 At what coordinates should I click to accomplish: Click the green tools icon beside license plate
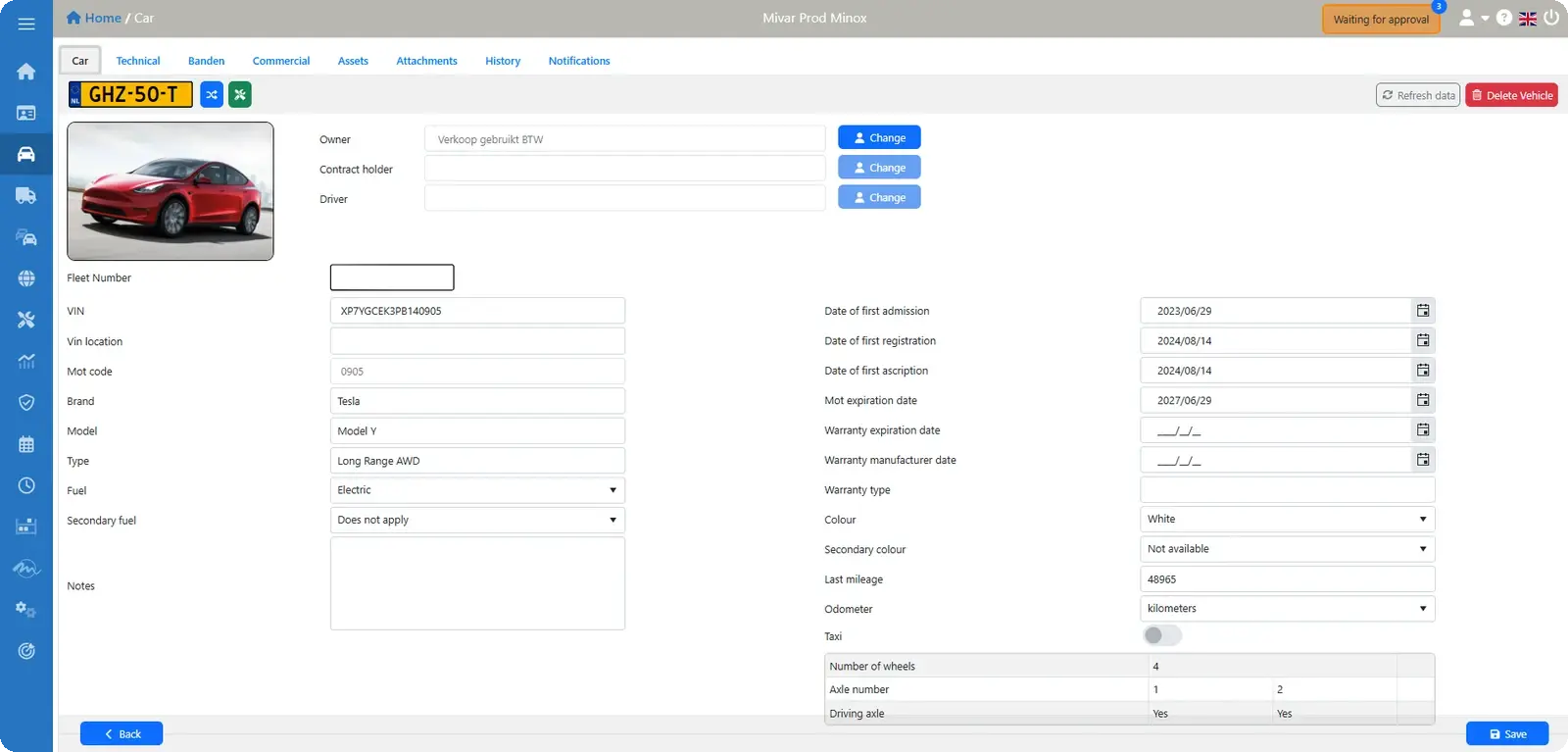[240, 94]
